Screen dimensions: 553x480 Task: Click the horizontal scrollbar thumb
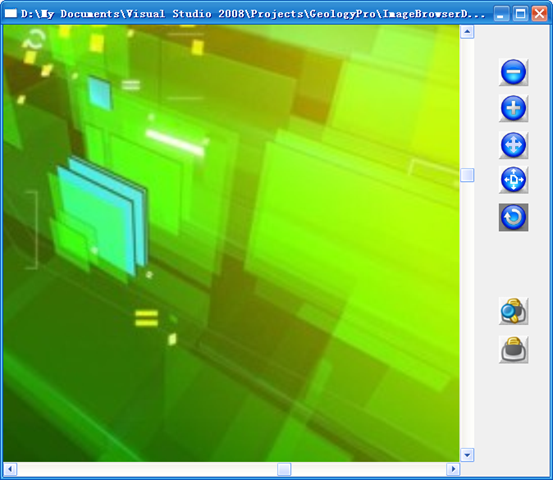click(x=284, y=469)
